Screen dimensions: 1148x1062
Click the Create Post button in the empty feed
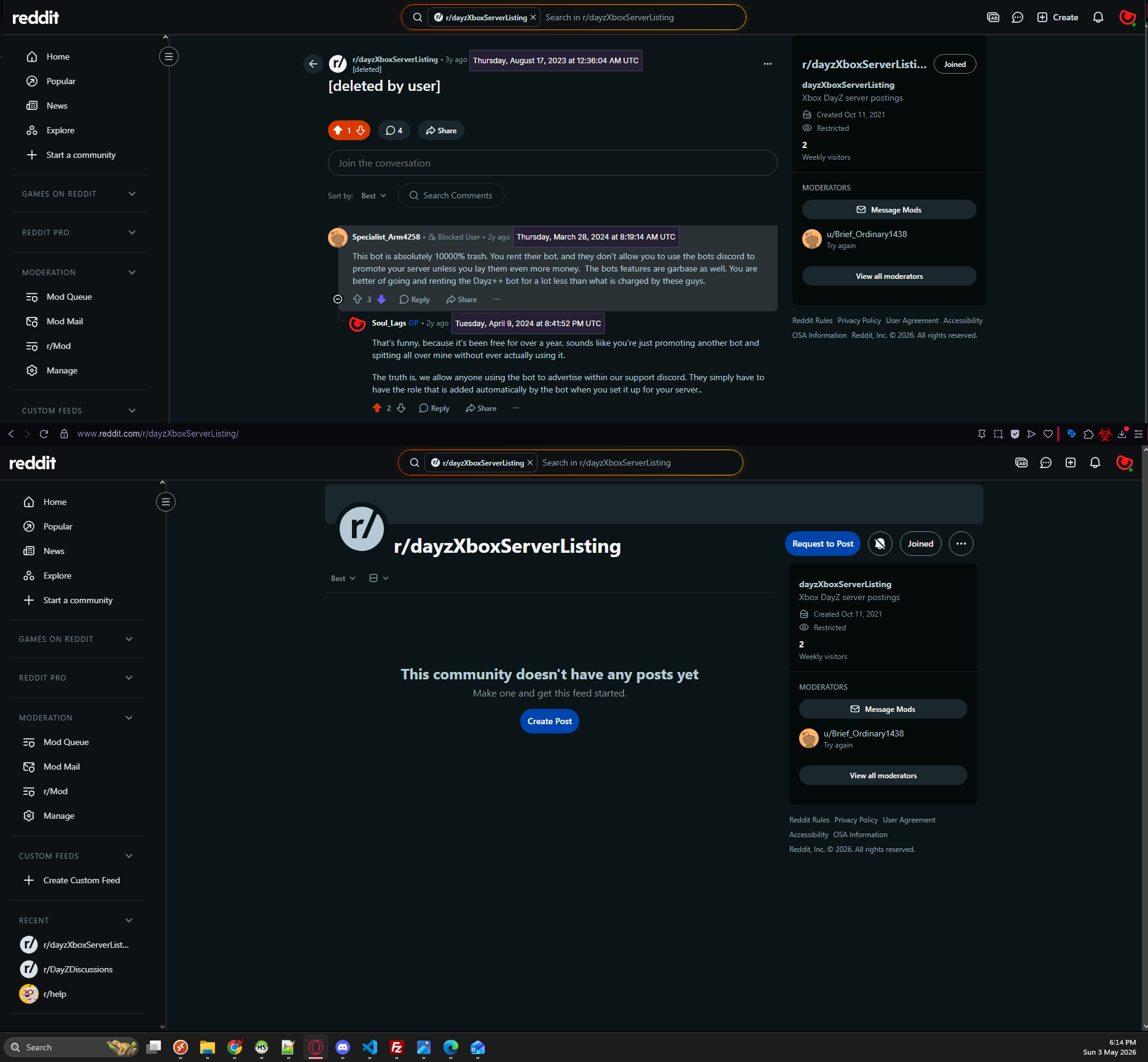pyautogui.click(x=550, y=721)
